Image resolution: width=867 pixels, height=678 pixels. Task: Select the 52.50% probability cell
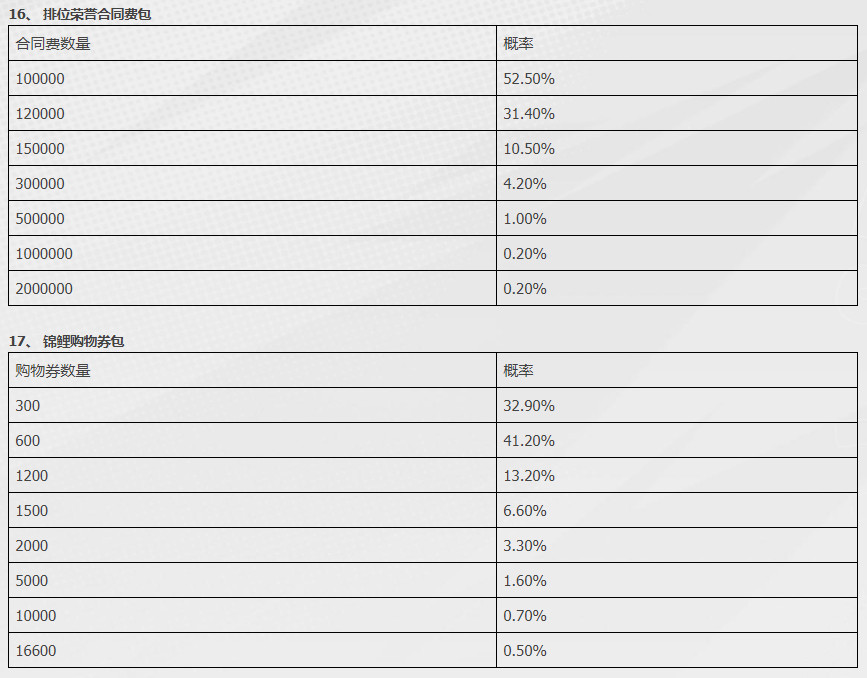(677, 78)
